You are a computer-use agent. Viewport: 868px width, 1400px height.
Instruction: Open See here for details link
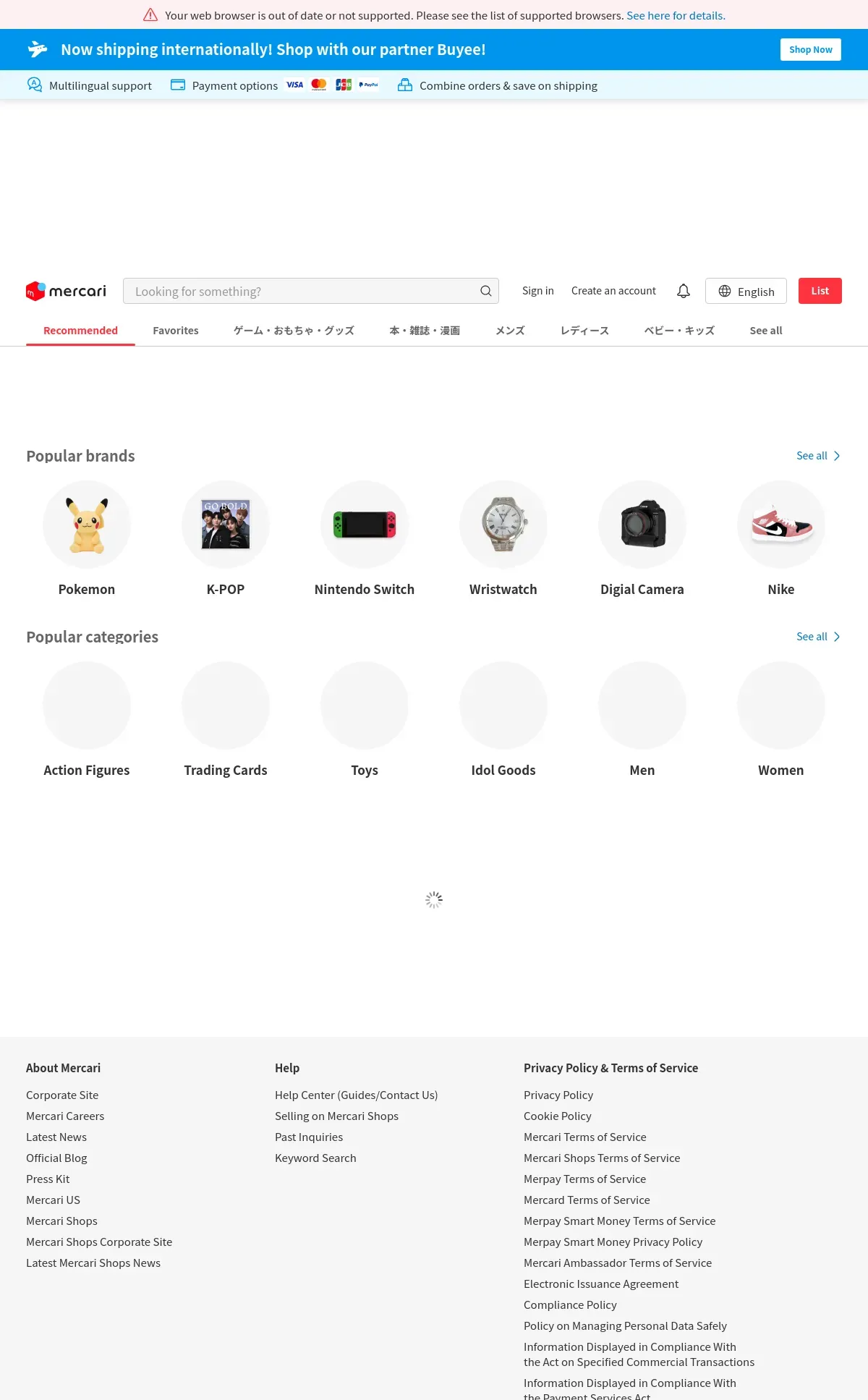[x=676, y=15]
